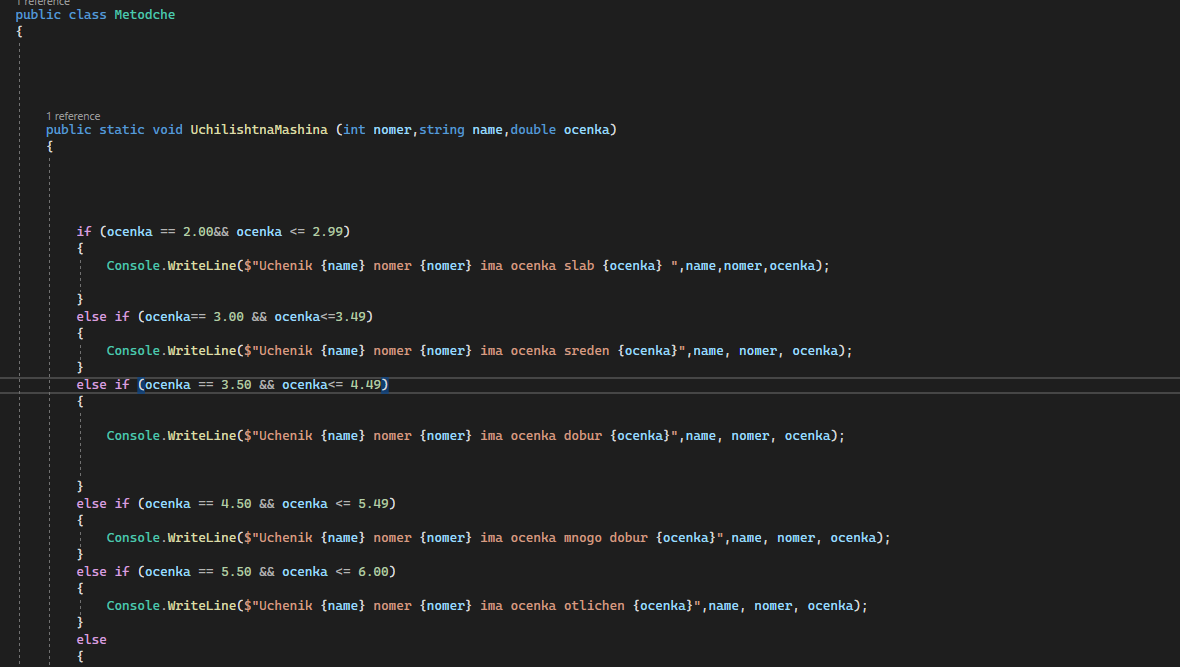Screen dimensions: 1180x667
Task: Click the 'double' keyword in the signature
Action: [x=533, y=129]
